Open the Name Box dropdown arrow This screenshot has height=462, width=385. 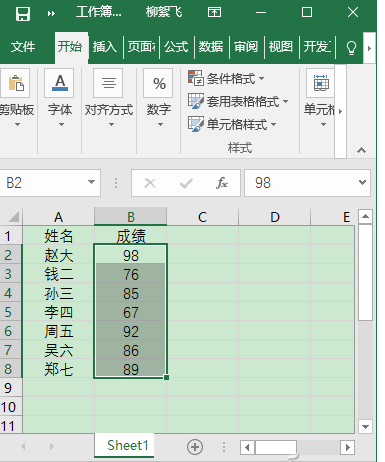pyautogui.click(x=91, y=182)
